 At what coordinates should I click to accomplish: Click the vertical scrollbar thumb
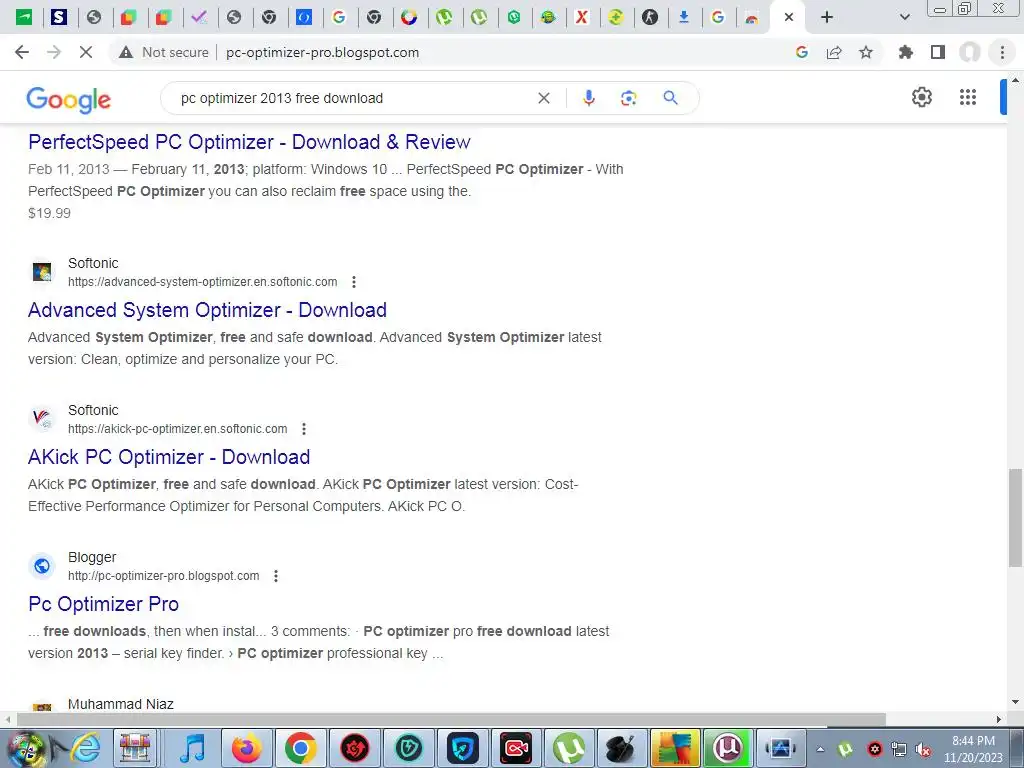tap(1015, 518)
